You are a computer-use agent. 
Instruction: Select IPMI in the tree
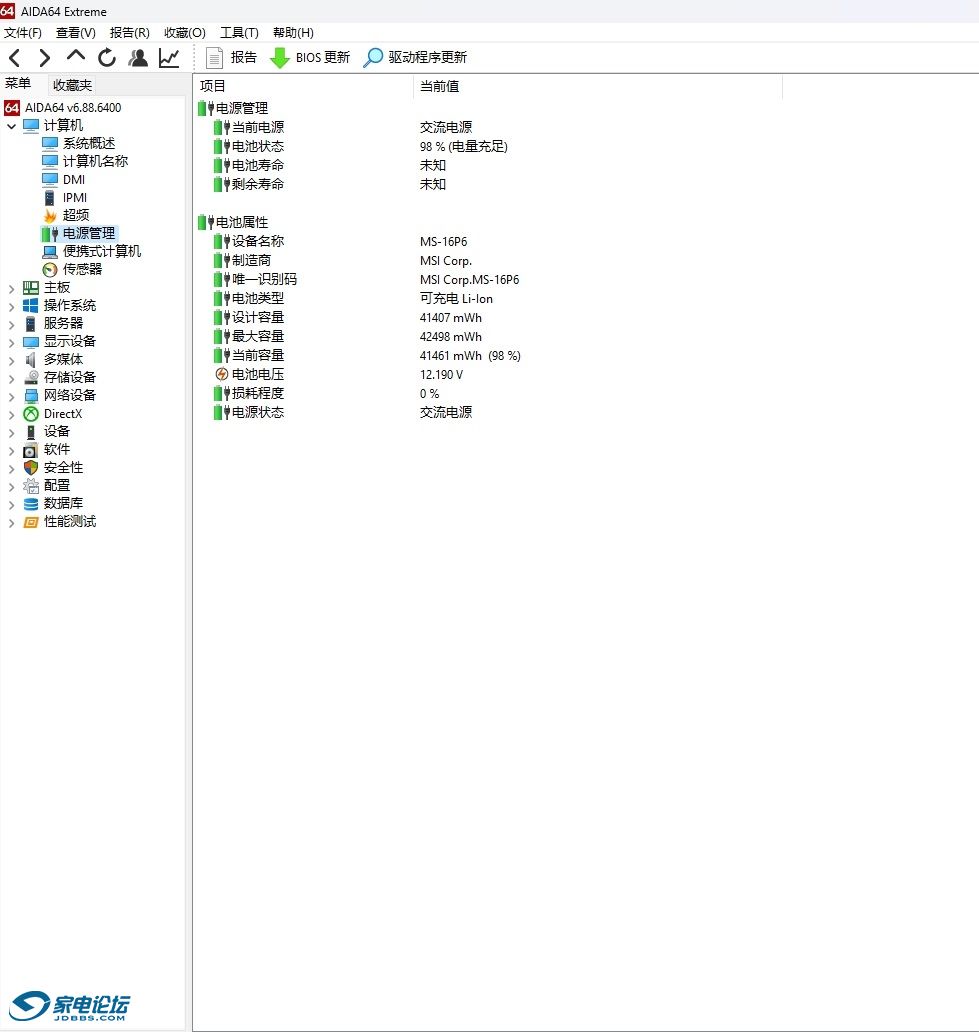click(75, 197)
